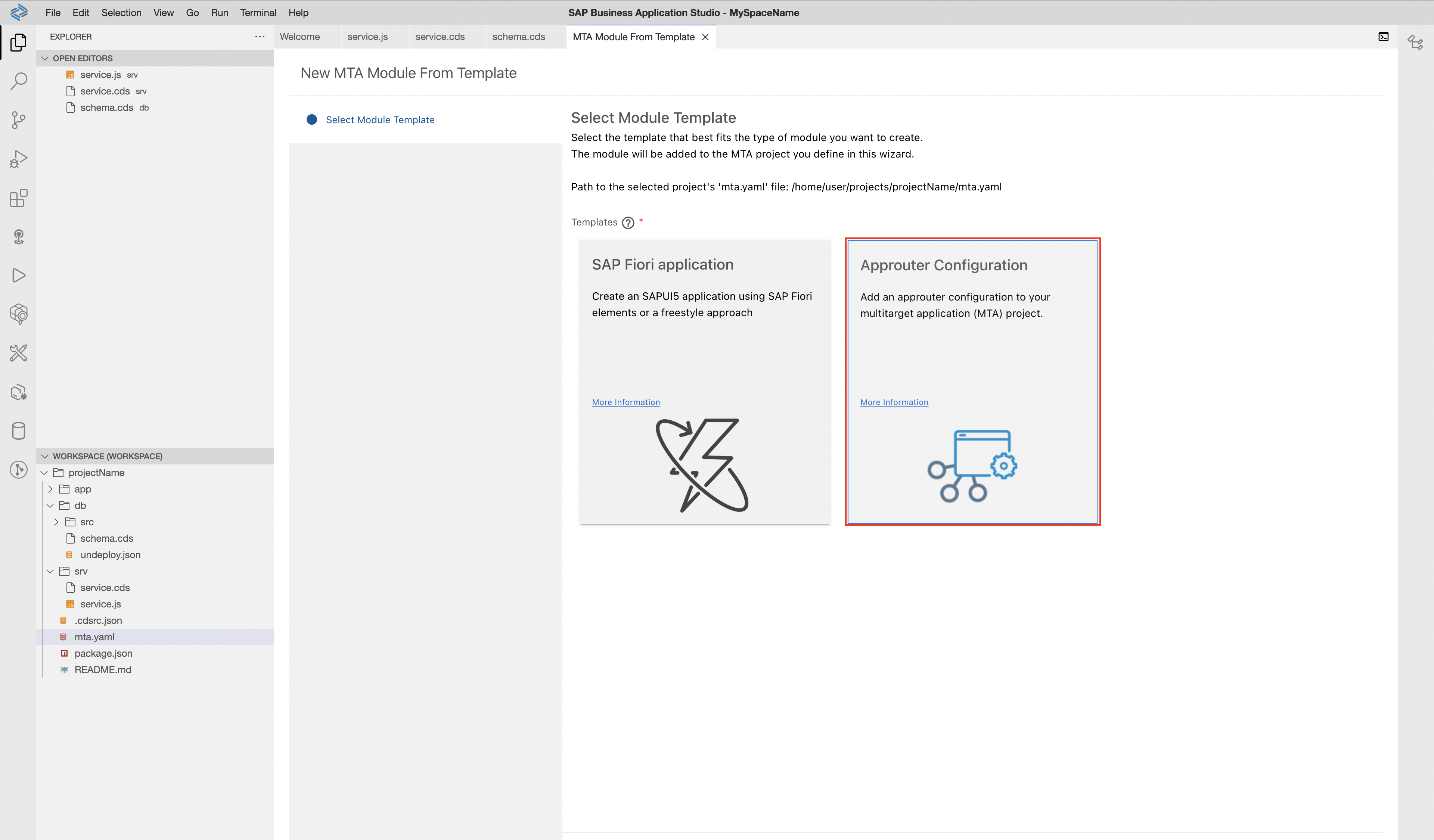Click the circular git graph icon in activity bar
The width and height of the screenshot is (1434, 840).
(x=18, y=470)
